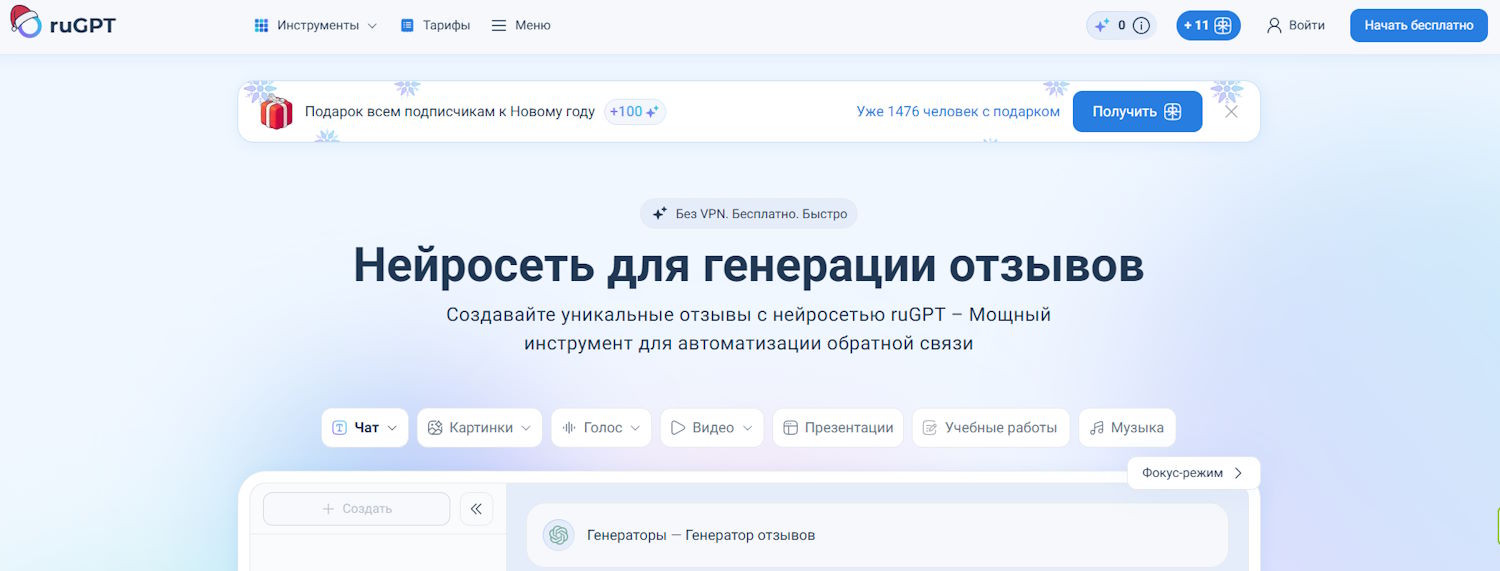Open the Меню hamburger item
Viewport: 1500px width, 571px height.
[521, 26]
